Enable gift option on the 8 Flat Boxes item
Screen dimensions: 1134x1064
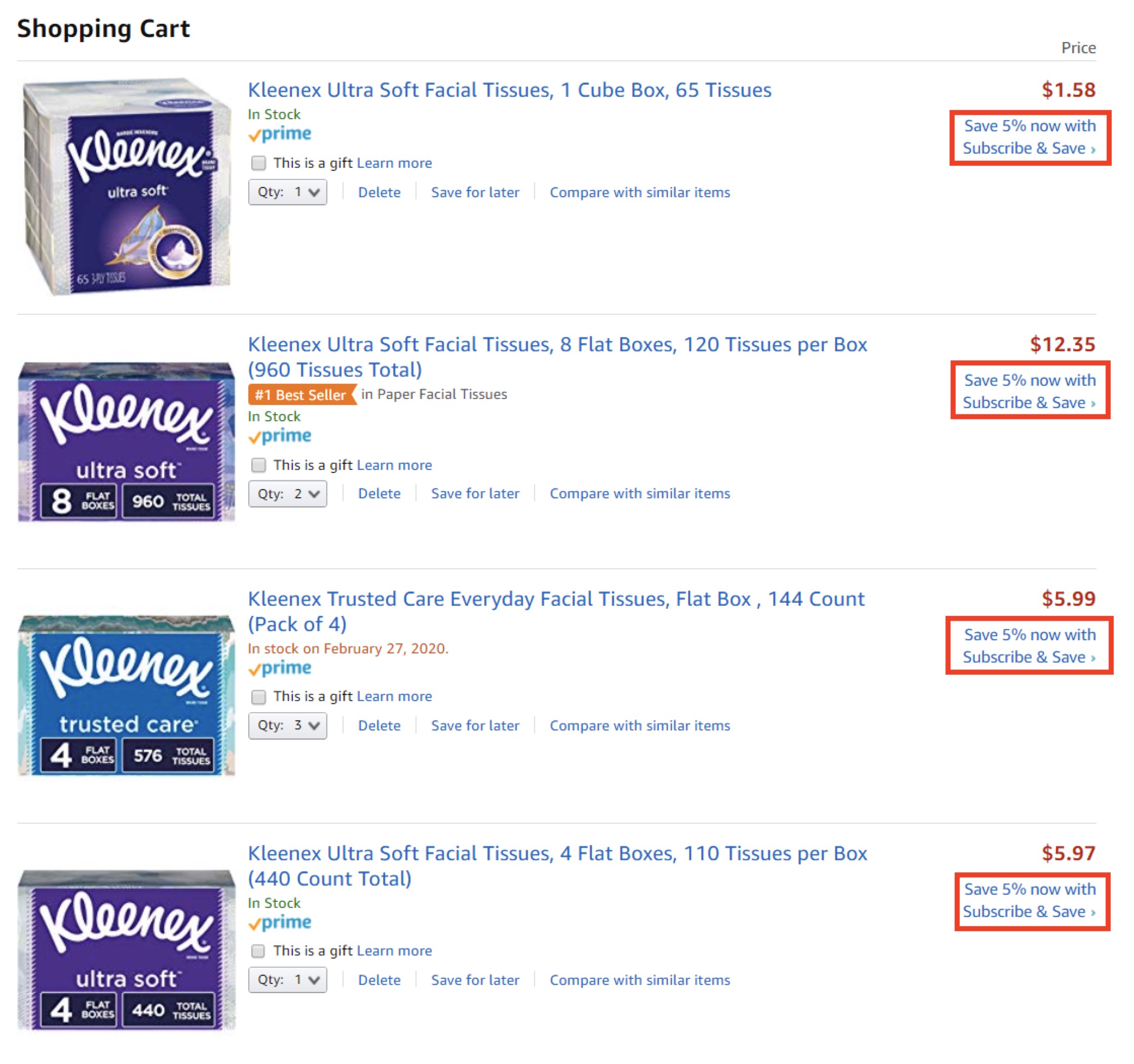(258, 465)
